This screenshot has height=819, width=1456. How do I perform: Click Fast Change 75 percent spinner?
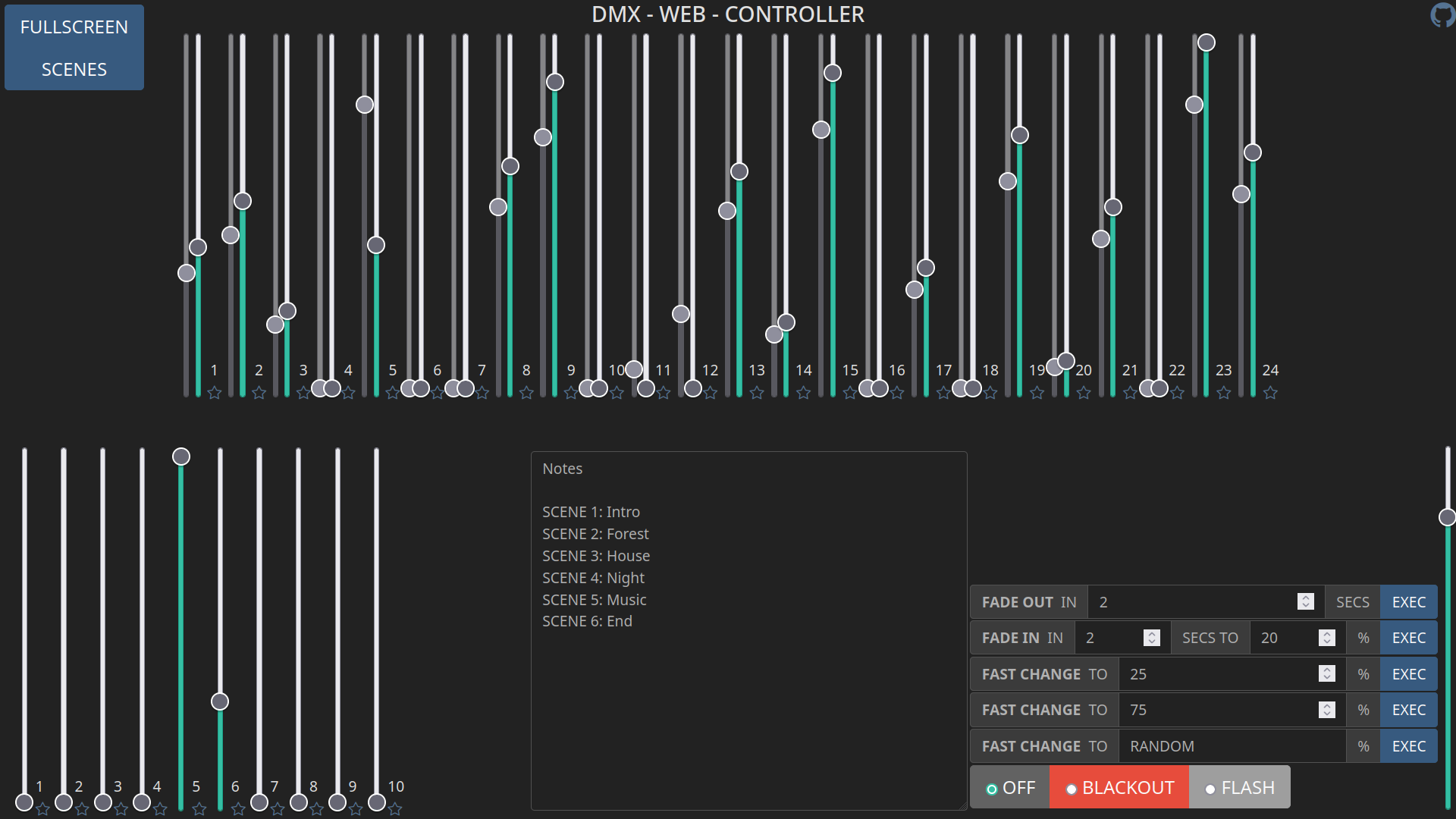[x=1326, y=710]
